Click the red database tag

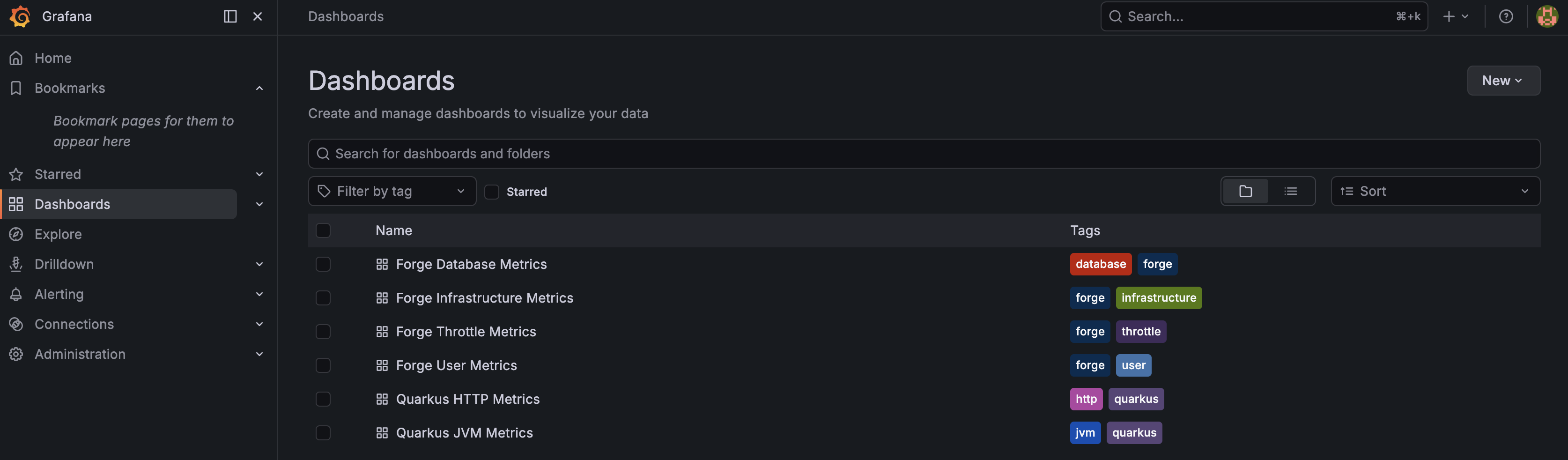coord(1100,264)
